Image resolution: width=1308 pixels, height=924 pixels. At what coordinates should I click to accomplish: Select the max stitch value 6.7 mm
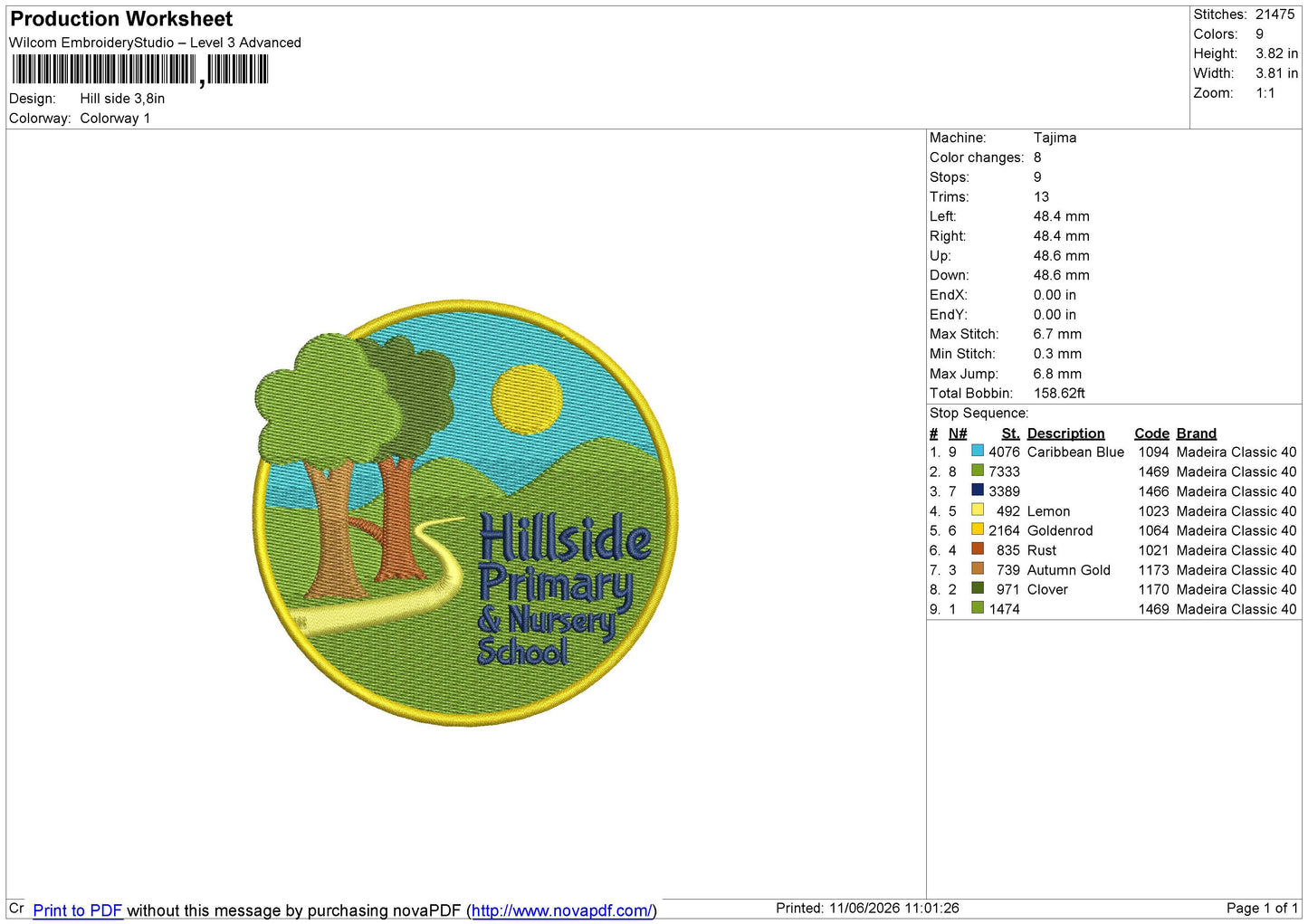pos(1057,334)
